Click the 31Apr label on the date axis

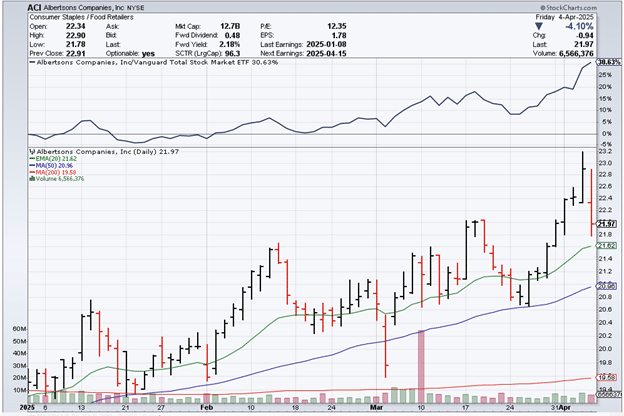click(561, 408)
